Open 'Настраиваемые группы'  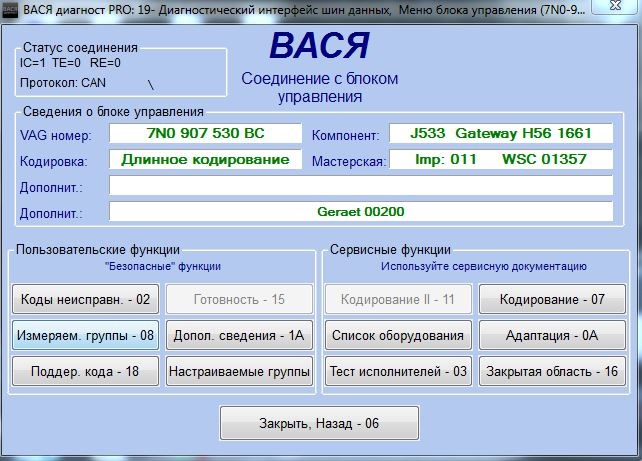coord(239,371)
